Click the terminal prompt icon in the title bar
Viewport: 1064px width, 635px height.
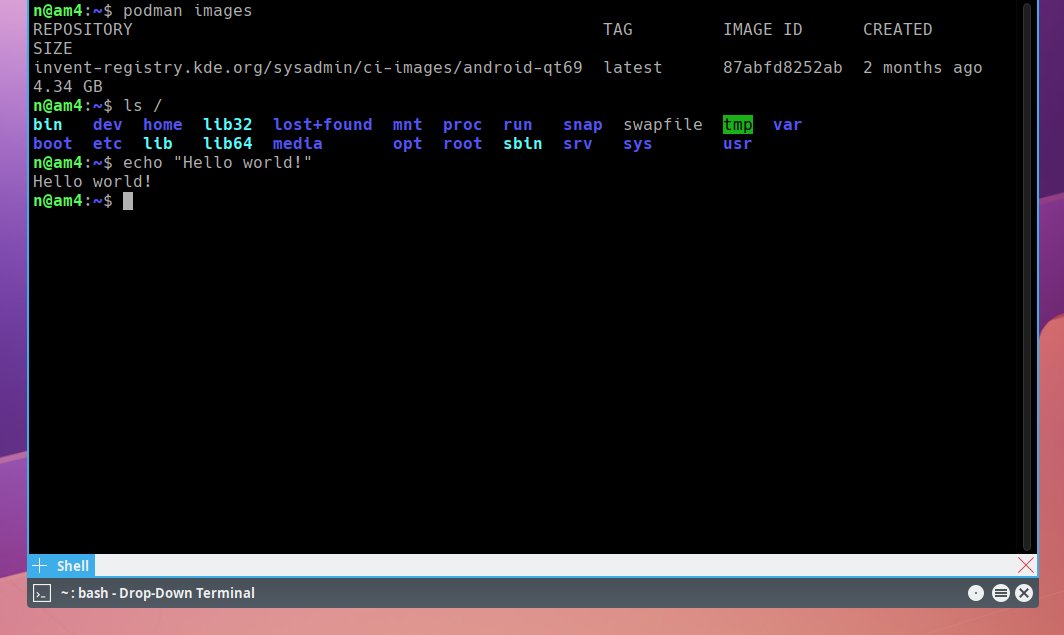[x=41, y=592]
